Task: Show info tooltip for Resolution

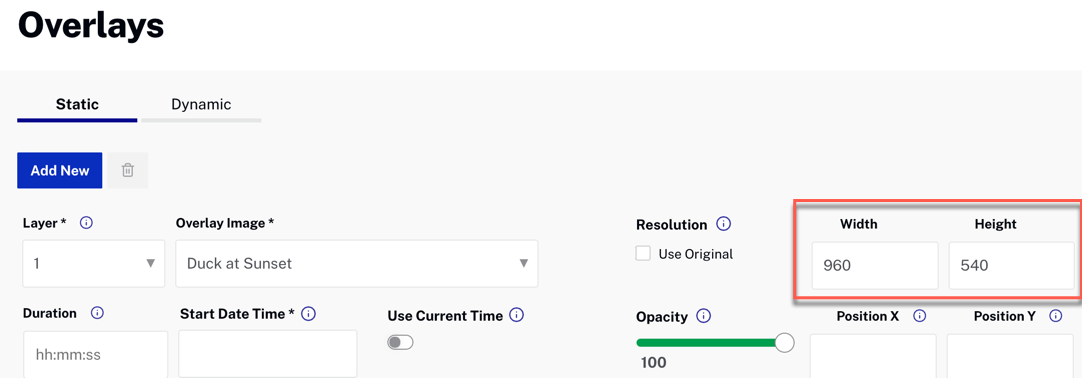Action: 723,224
